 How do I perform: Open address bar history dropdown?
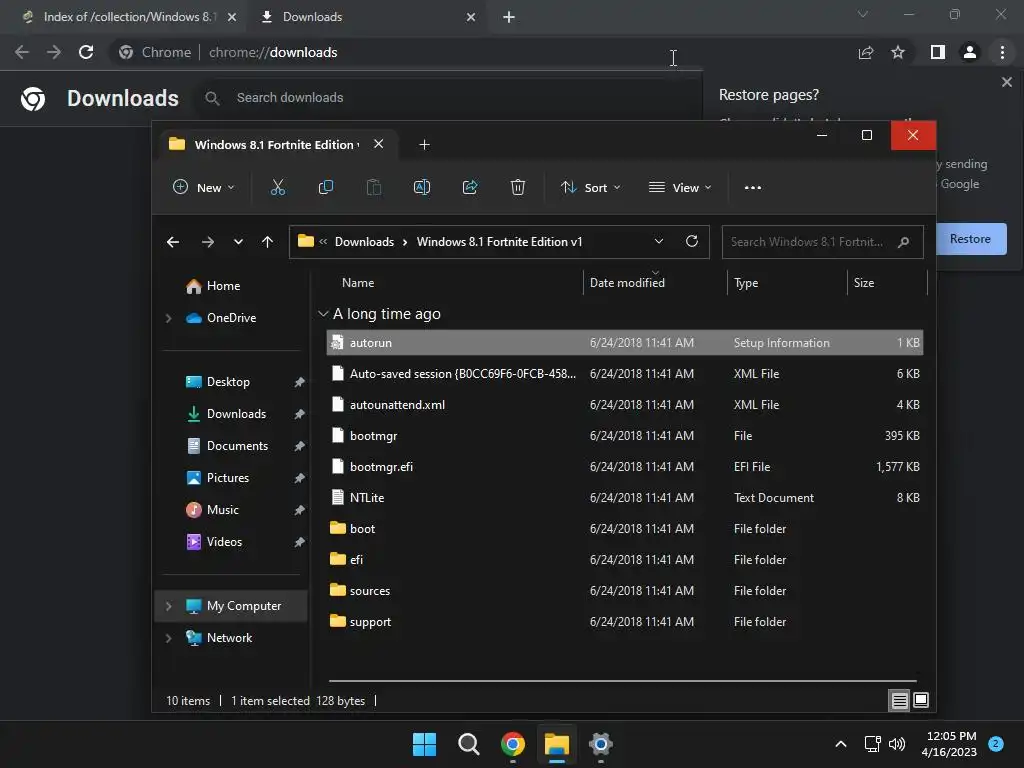click(x=659, y=241)
